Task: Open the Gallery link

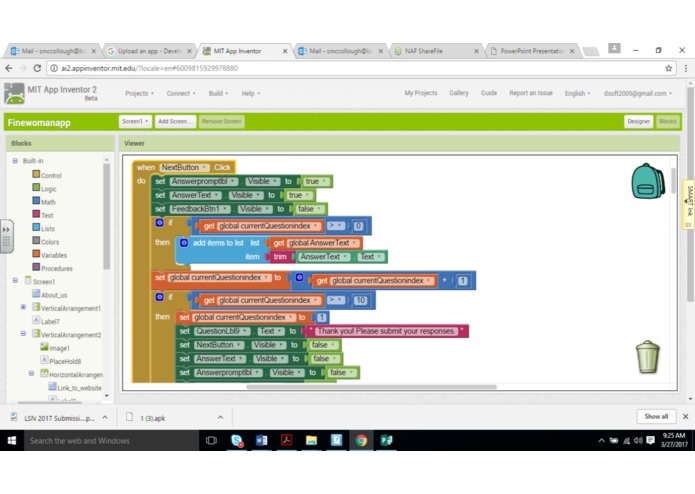Action: tap(459, 93)
